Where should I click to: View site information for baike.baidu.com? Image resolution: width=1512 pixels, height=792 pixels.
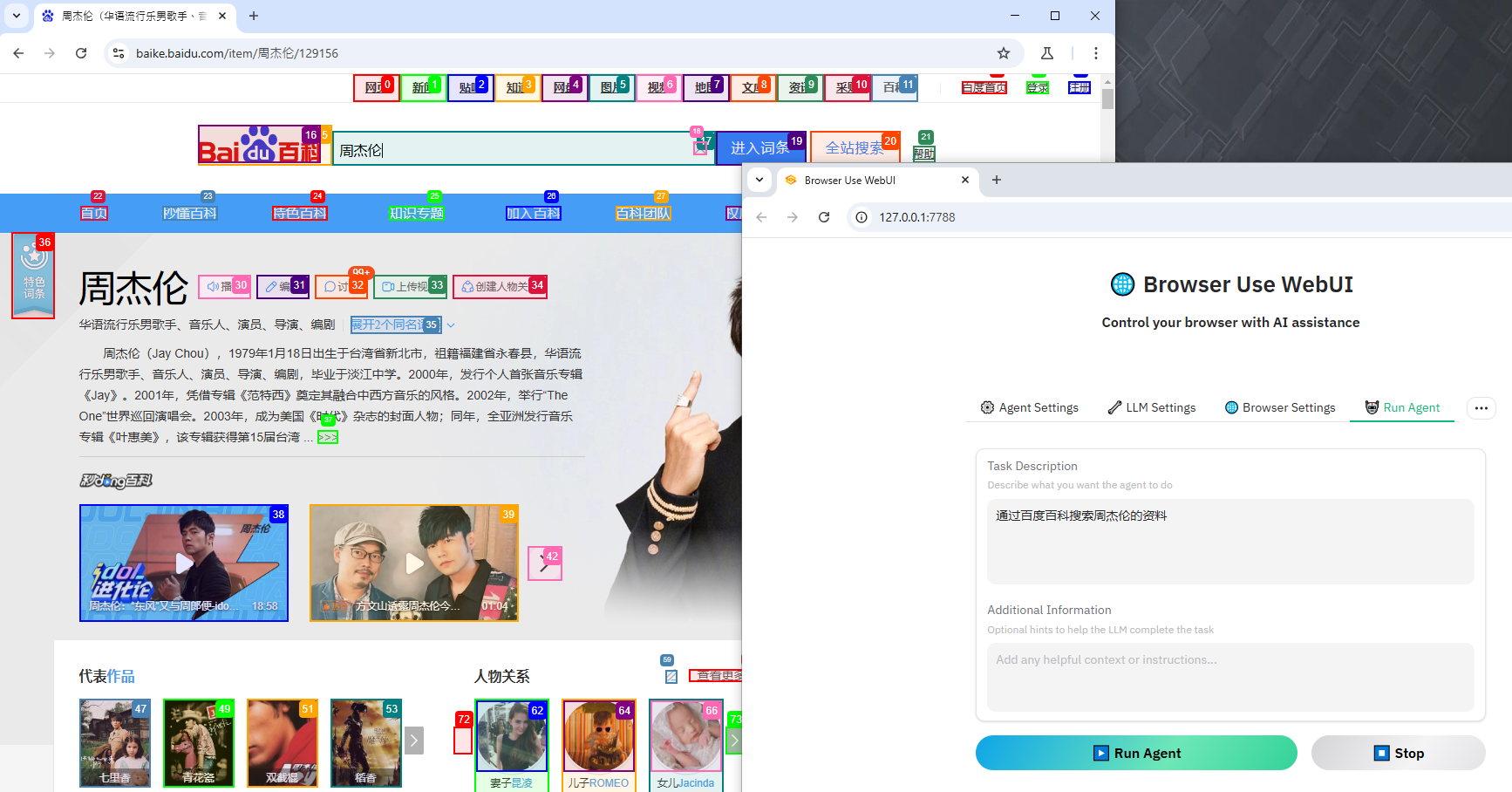[x=119, y=53]
